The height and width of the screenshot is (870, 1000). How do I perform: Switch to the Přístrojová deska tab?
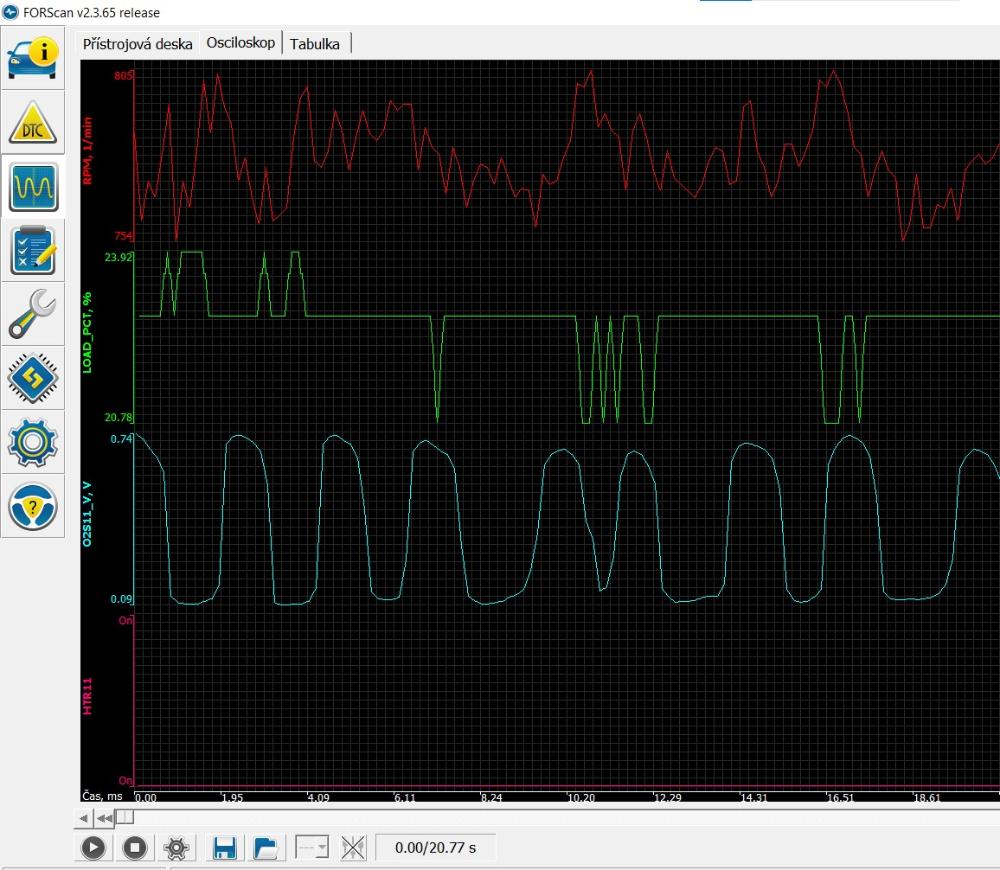pyautogui.click(x=137, y=44)
